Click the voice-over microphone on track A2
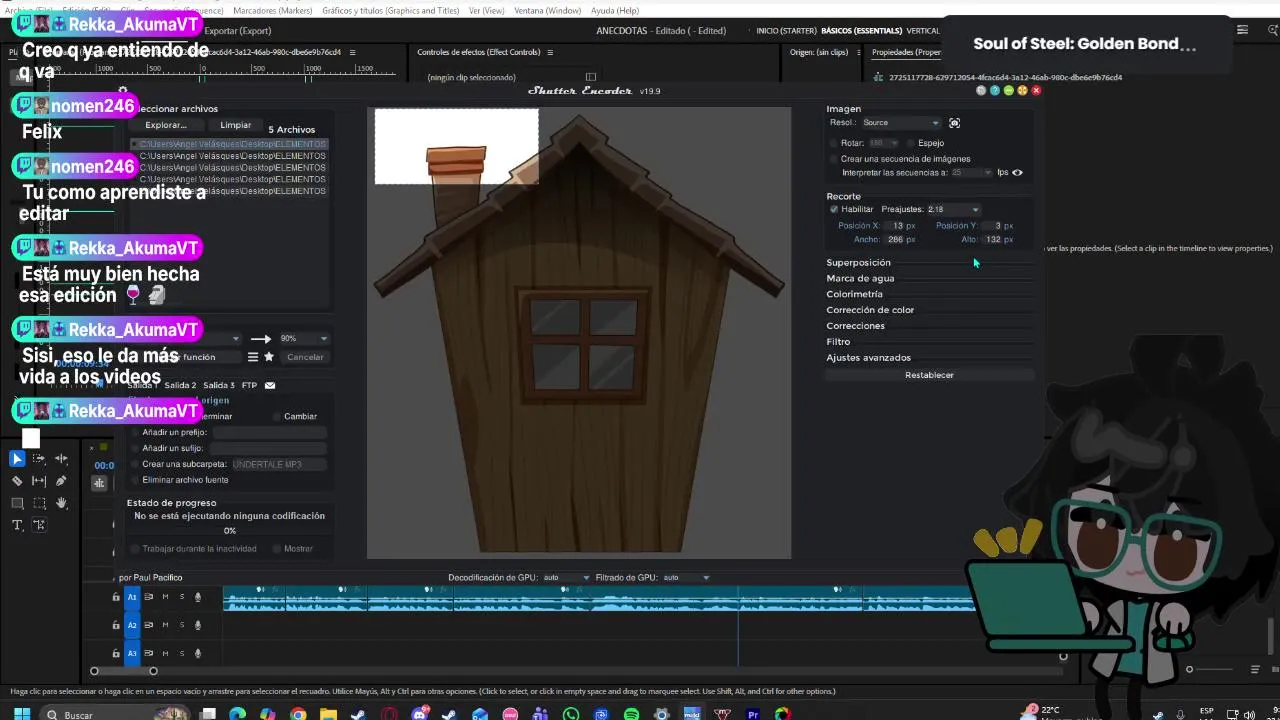The height and width of the screenshot is (720, 1280). [x=198, y=625]
